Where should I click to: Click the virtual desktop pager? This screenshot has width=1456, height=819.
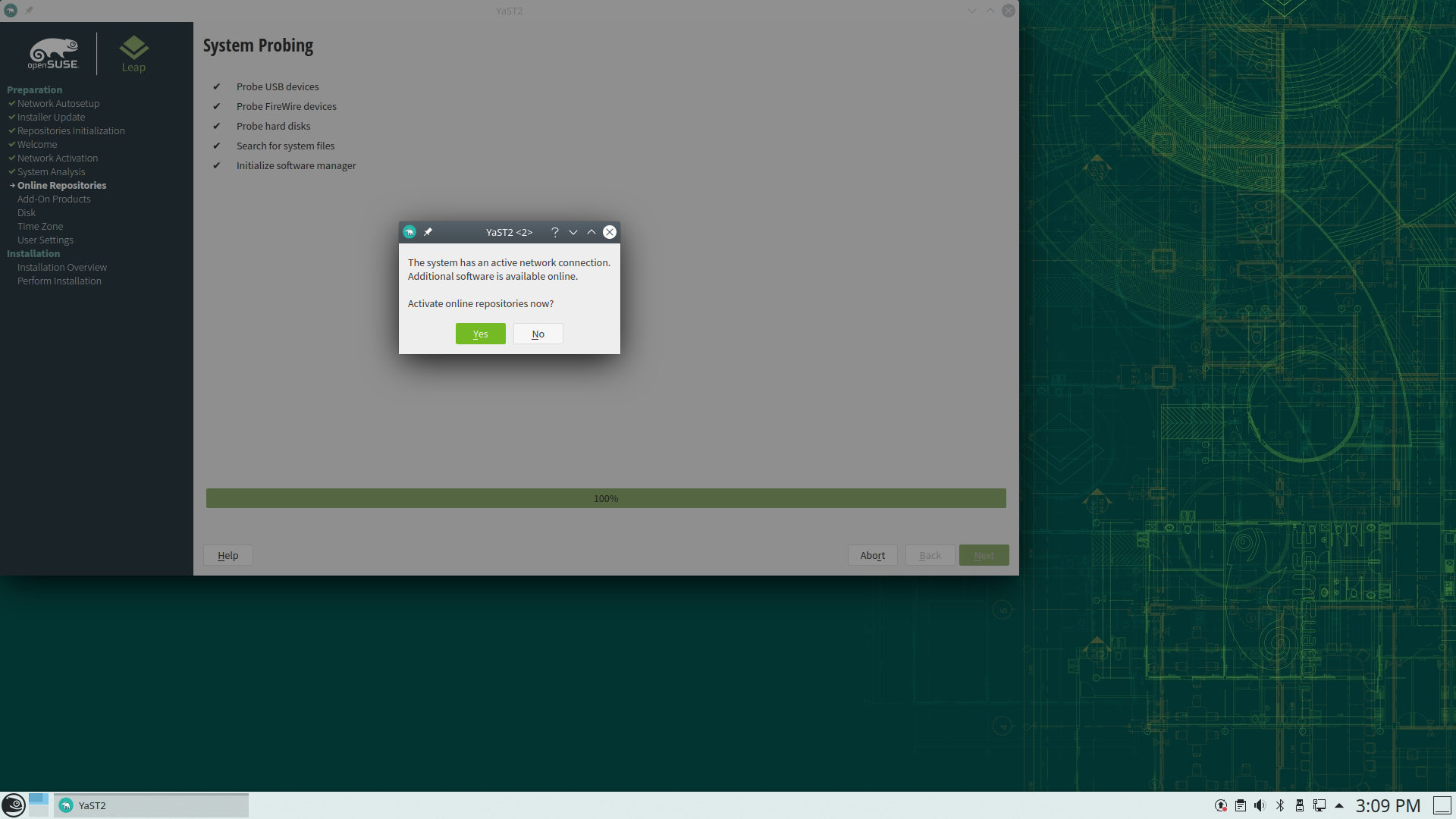pos(39,805)
